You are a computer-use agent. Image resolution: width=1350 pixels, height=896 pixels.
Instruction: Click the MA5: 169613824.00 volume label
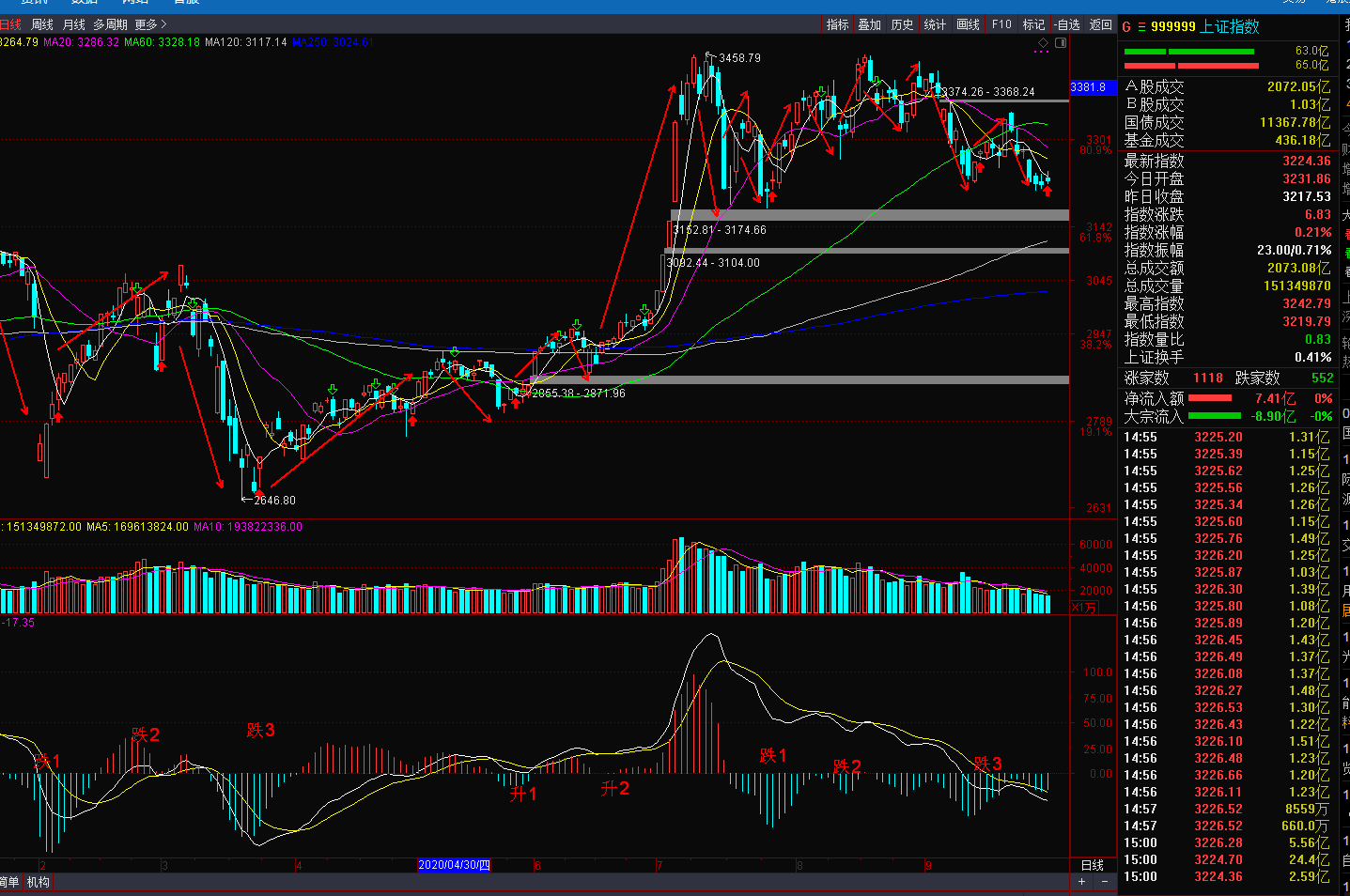pos(137,527)
